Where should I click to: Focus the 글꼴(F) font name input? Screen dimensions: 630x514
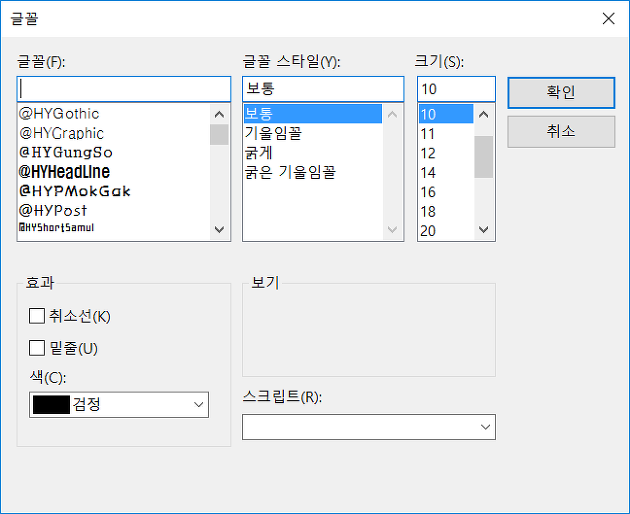(x=124, y=89)
